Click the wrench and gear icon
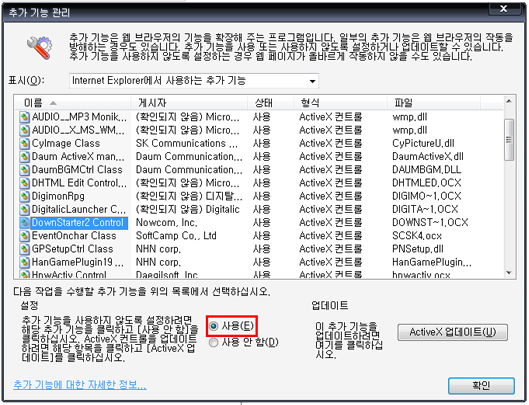Viewport: 529px width, 405px height. pyautogui.click(x=39, y=48)
